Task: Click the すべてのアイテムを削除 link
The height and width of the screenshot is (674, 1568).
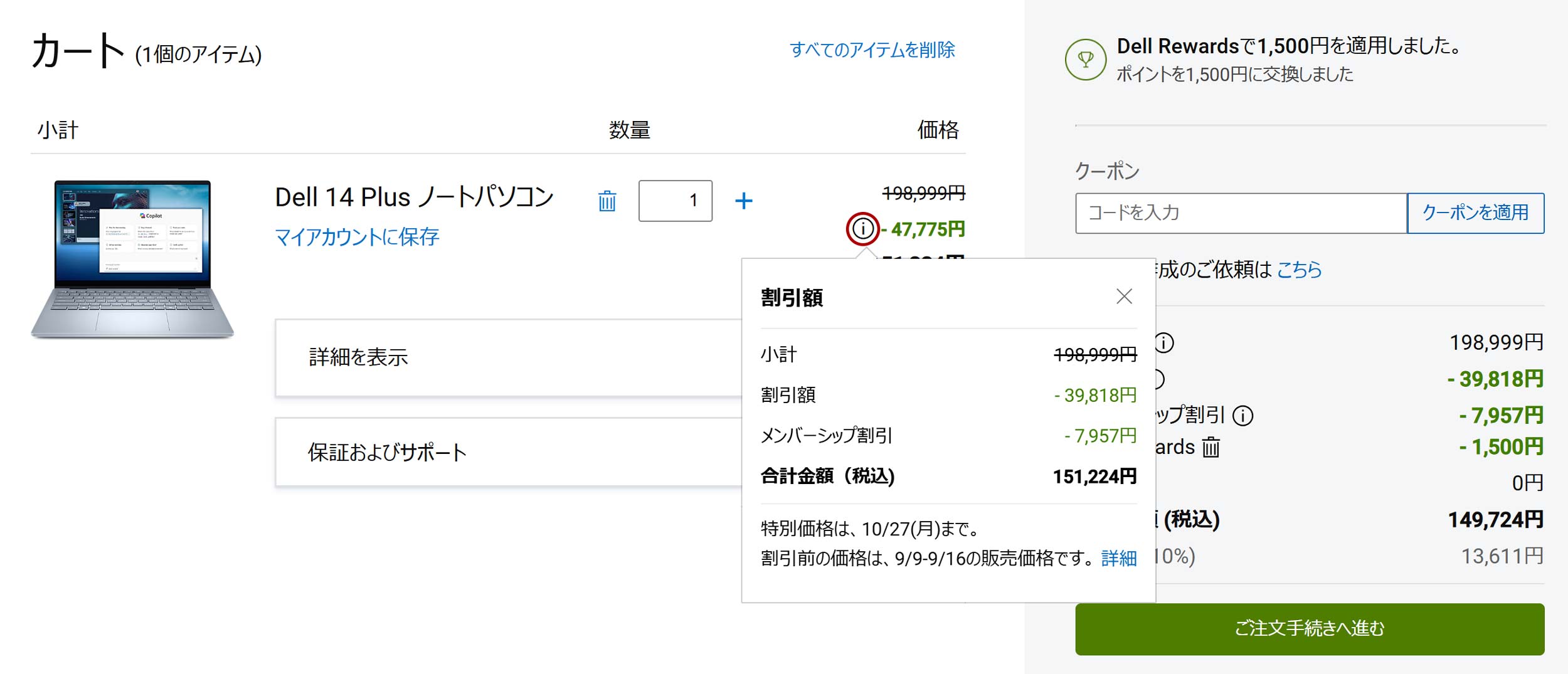Action: tap(872, 50)
